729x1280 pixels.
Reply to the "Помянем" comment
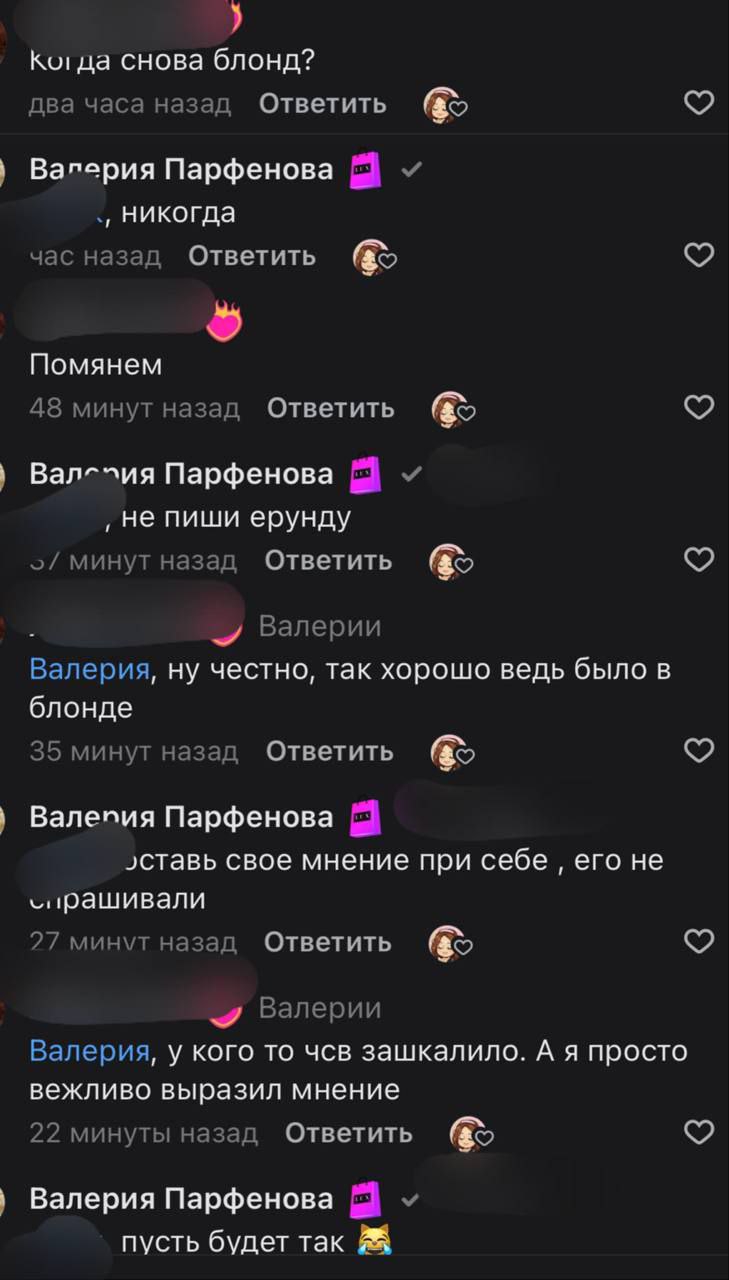coord(330,408)
